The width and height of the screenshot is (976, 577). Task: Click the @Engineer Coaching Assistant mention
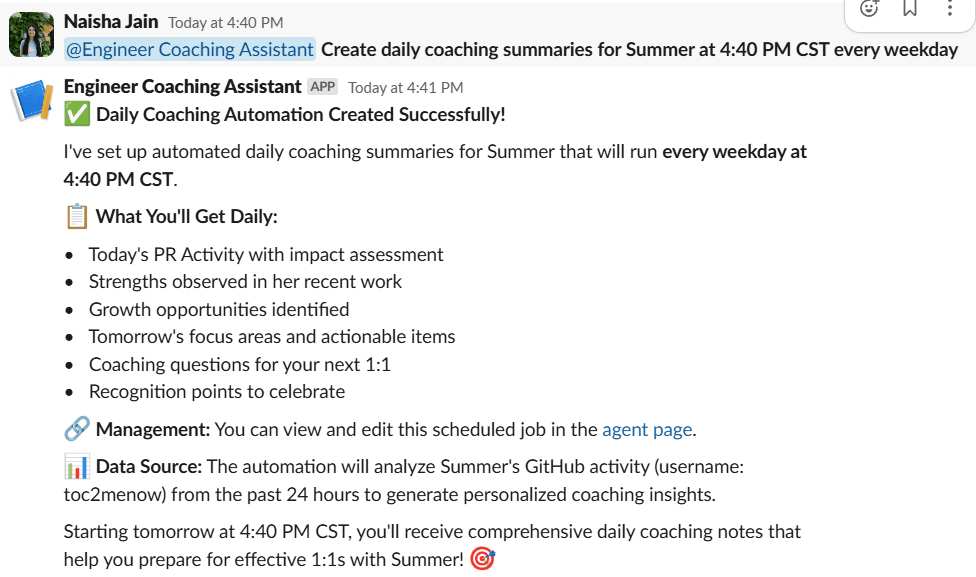[189, 49]
